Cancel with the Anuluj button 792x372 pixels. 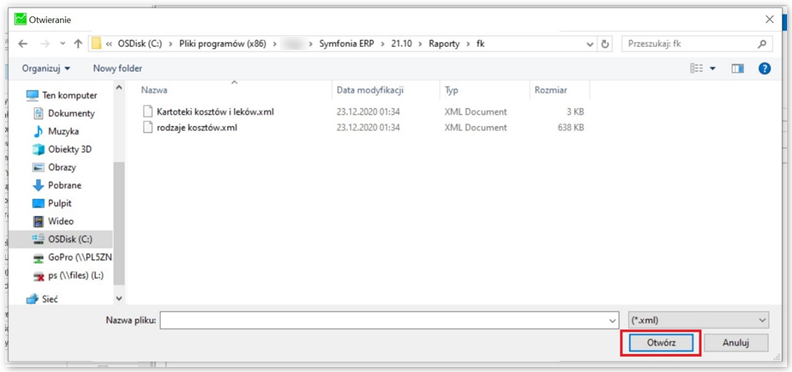736,343
